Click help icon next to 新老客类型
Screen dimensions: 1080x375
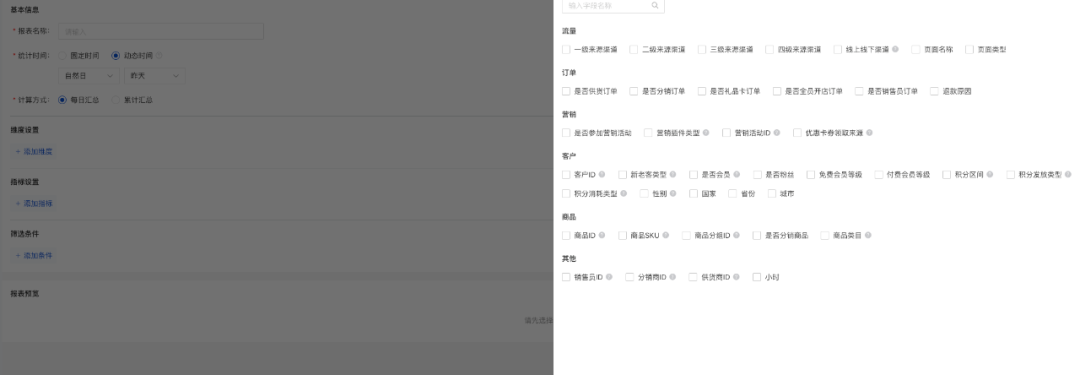pos(673,174)
